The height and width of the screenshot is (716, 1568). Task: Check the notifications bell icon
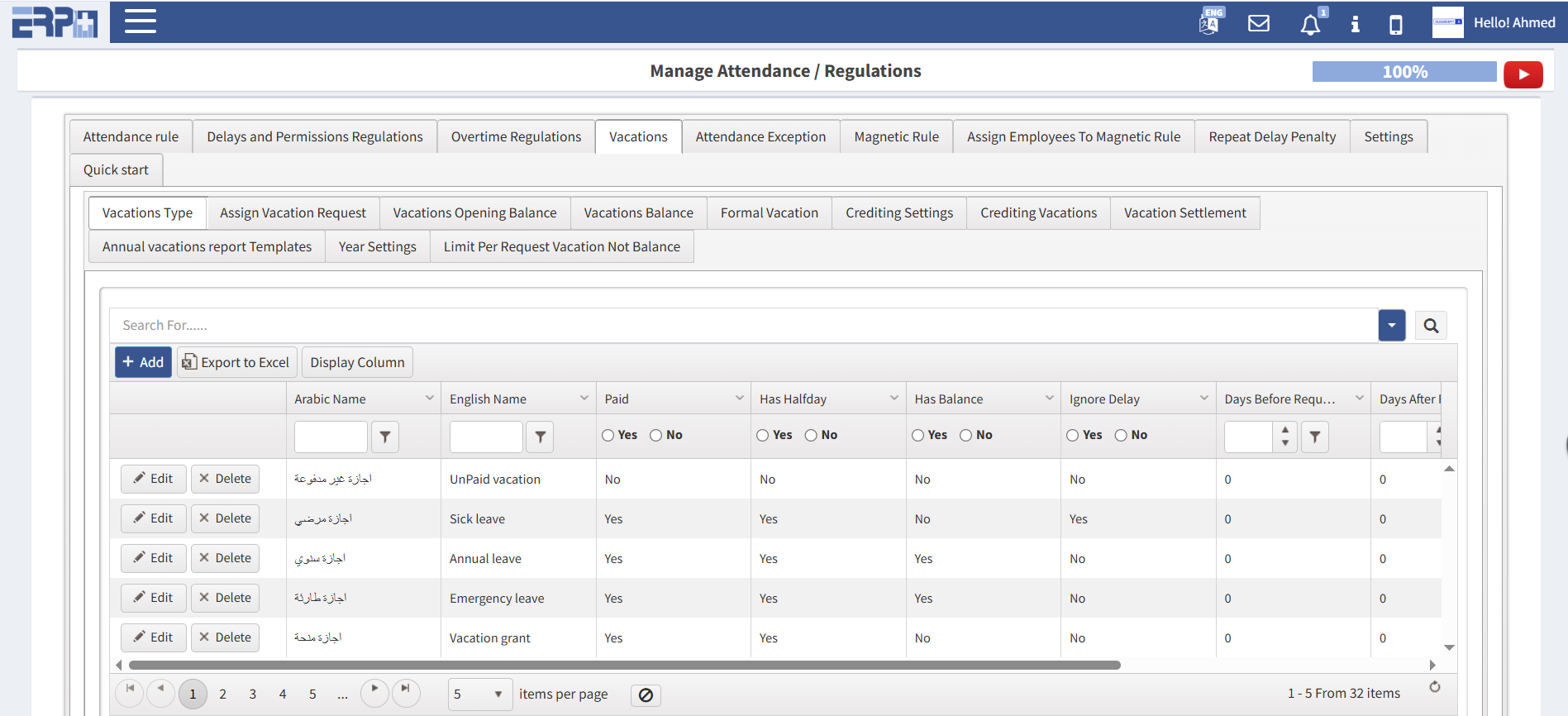click(1309, 25)
